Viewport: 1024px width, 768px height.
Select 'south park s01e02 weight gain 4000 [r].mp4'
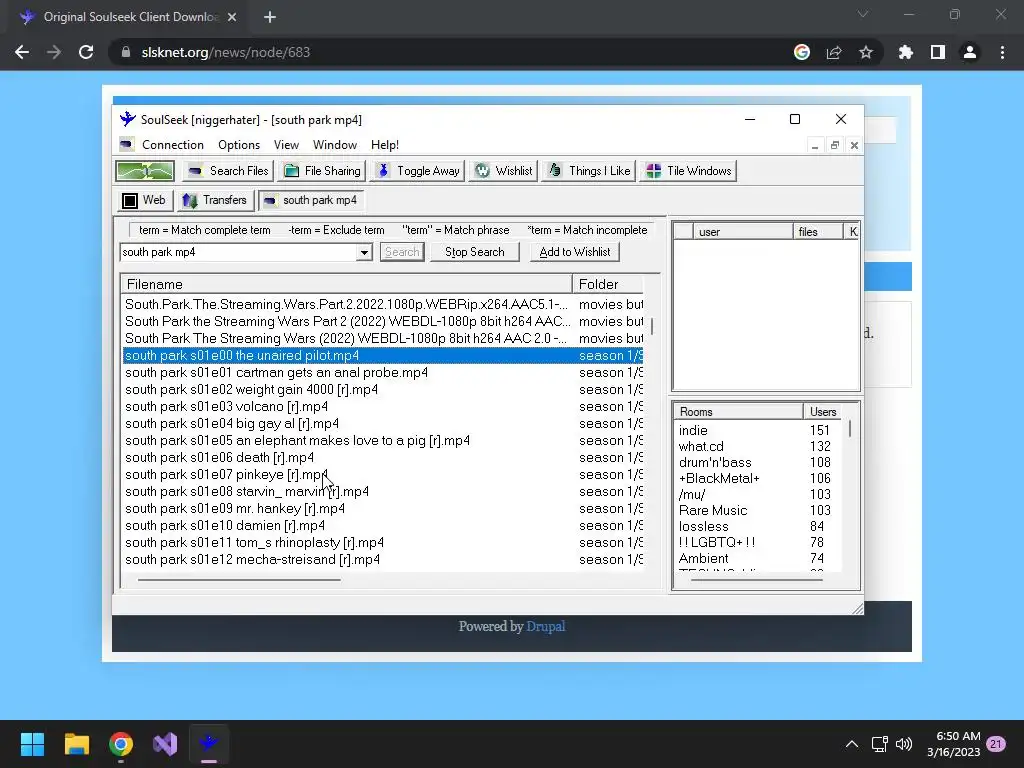383,389
